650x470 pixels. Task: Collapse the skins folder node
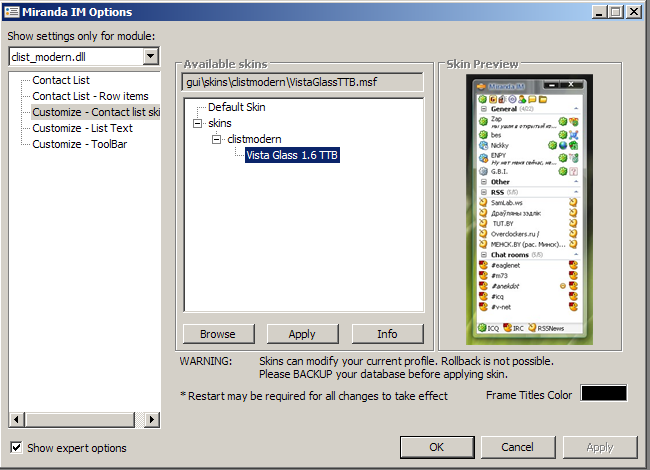click(x=198, y=123)
